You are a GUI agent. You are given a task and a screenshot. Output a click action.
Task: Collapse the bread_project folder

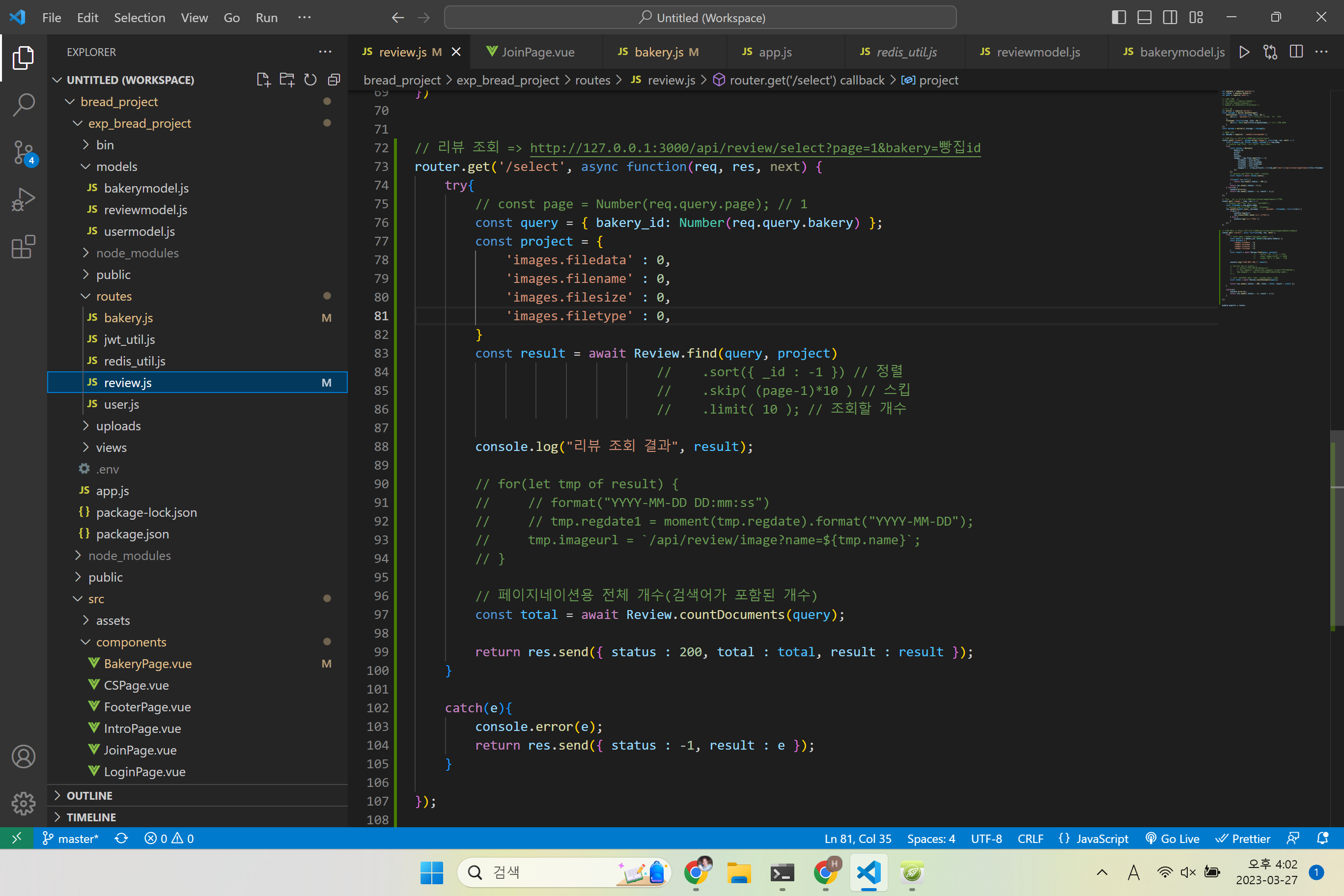[197, 102]
